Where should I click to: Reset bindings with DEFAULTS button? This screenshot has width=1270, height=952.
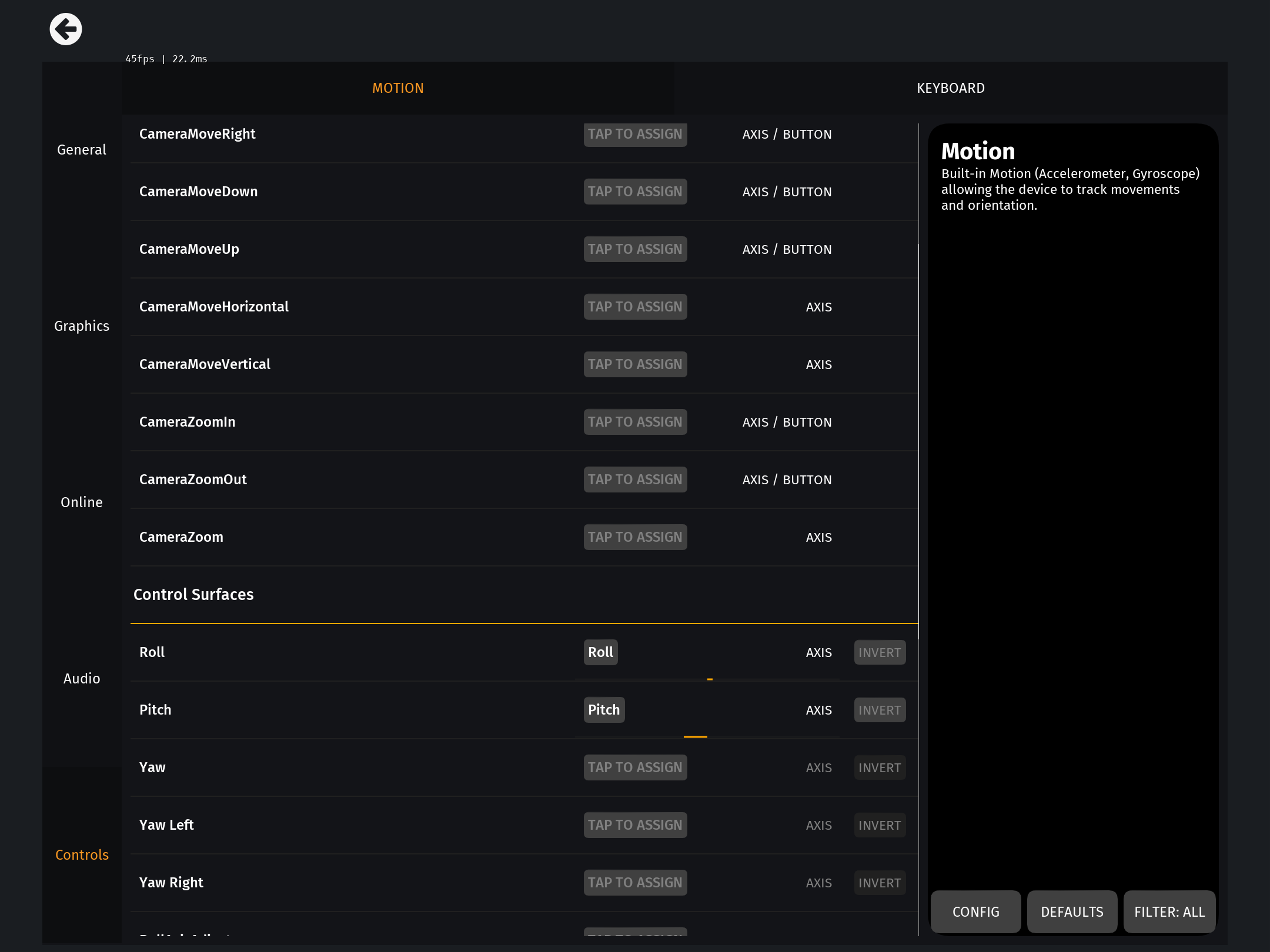point(1072,911)
